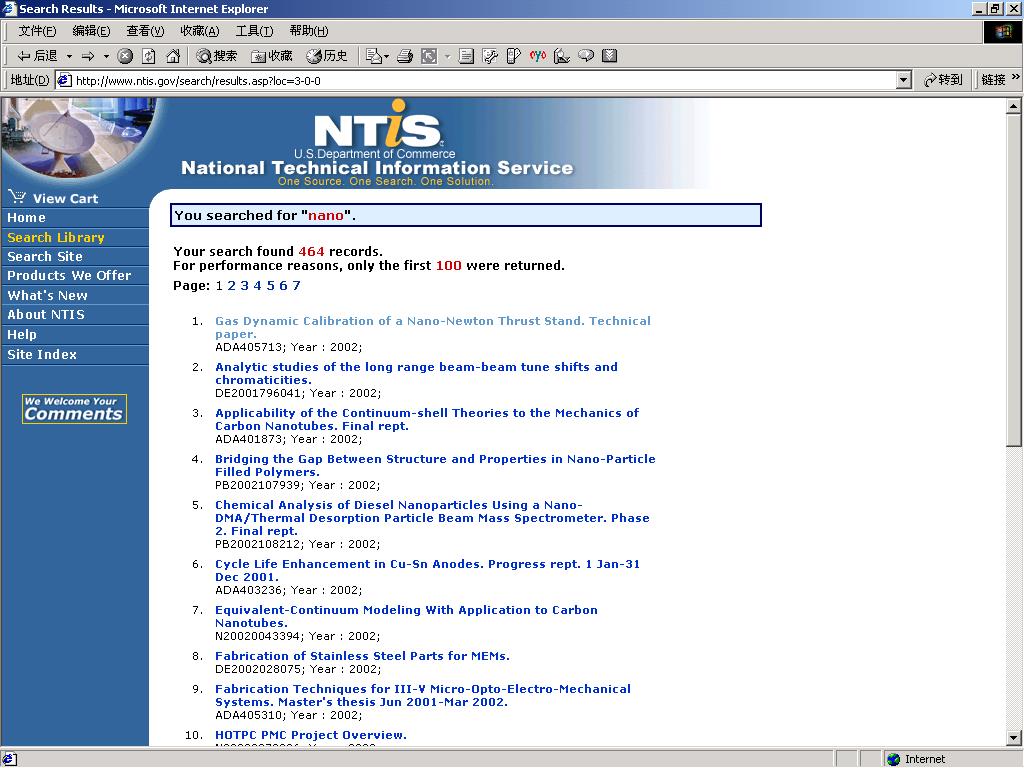Open Analytic studies of long range beam-beam result

tap(416, 374)
